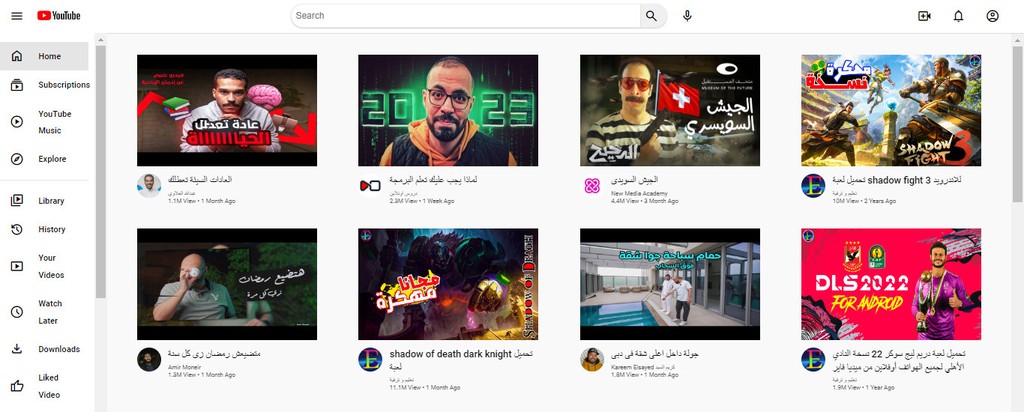Open title shadow of death dark knight

(x=461, y=360)
